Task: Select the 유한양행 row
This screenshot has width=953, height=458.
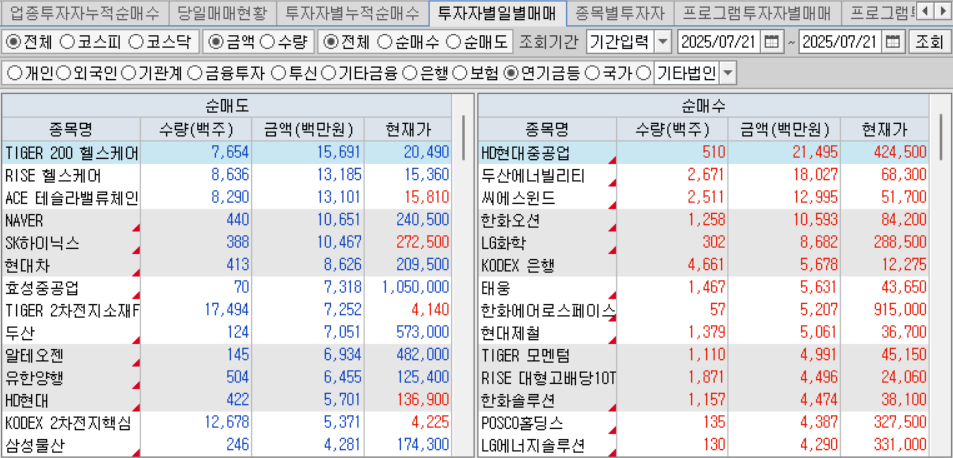Action: pos(226,378)
